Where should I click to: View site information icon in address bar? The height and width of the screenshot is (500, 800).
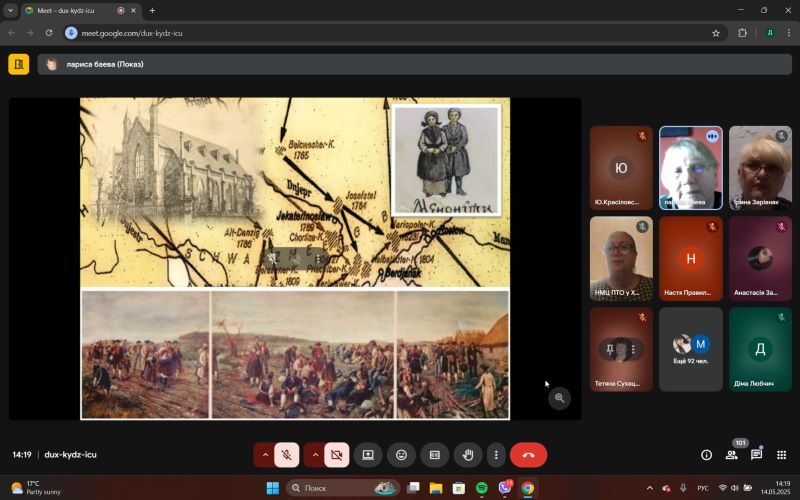pos(71,33)
